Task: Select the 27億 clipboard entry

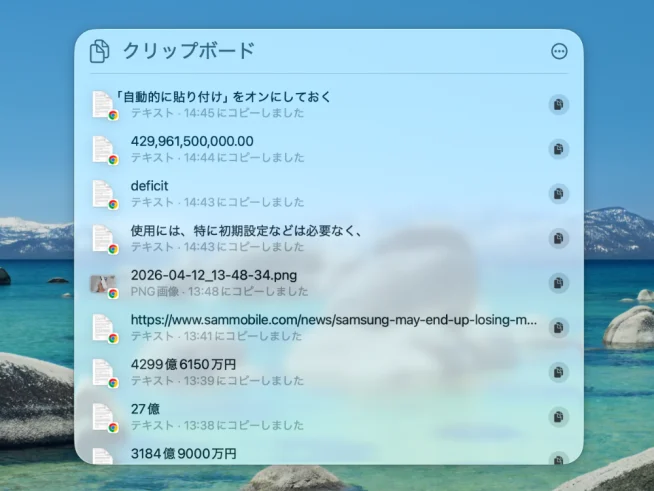Action: click(145, 409)
